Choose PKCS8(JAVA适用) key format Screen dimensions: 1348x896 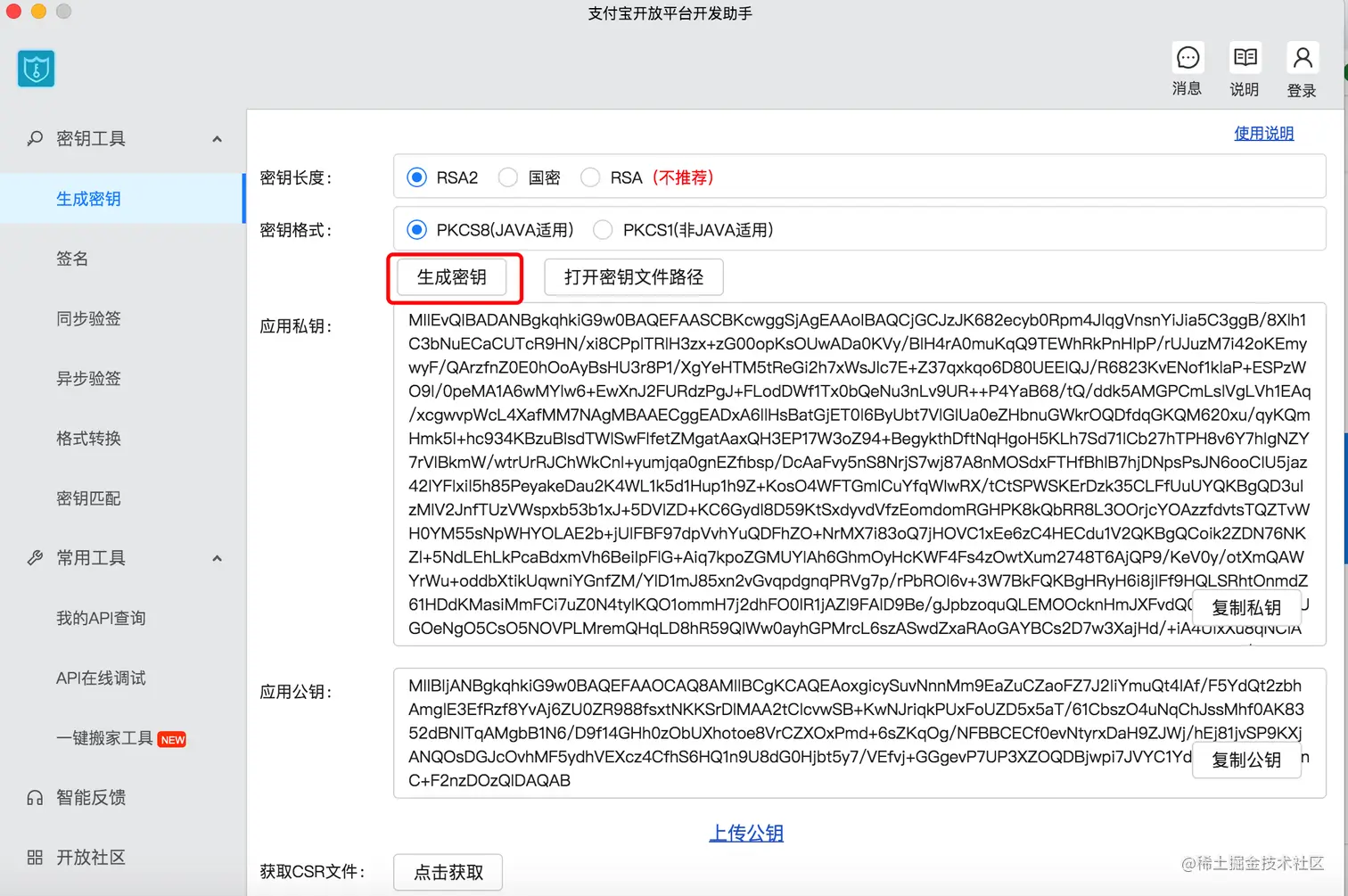pyautogui.click(x=416, y=230)
